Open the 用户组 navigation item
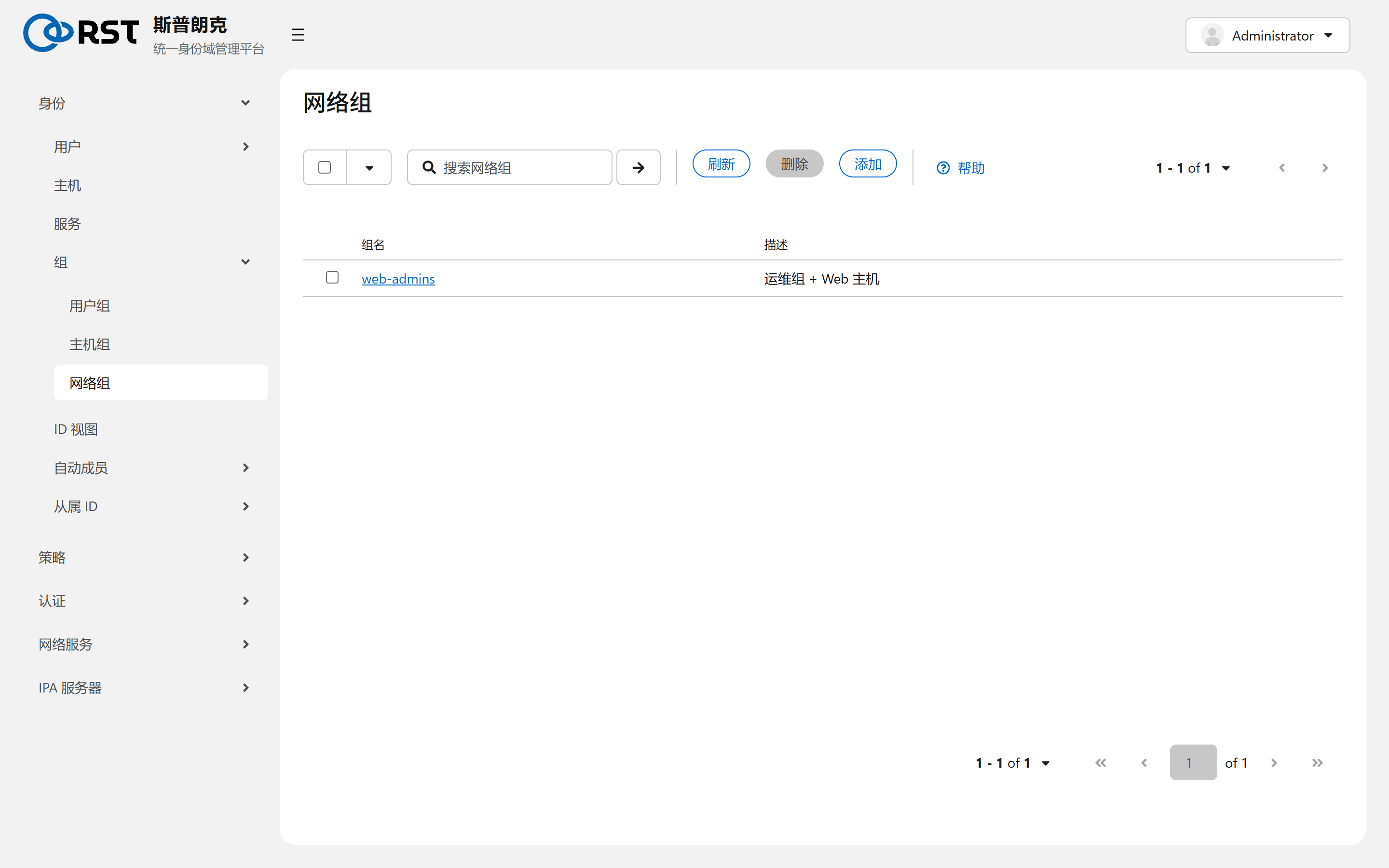The width and height of the screenshot is (1389, 868). [161, 306]
